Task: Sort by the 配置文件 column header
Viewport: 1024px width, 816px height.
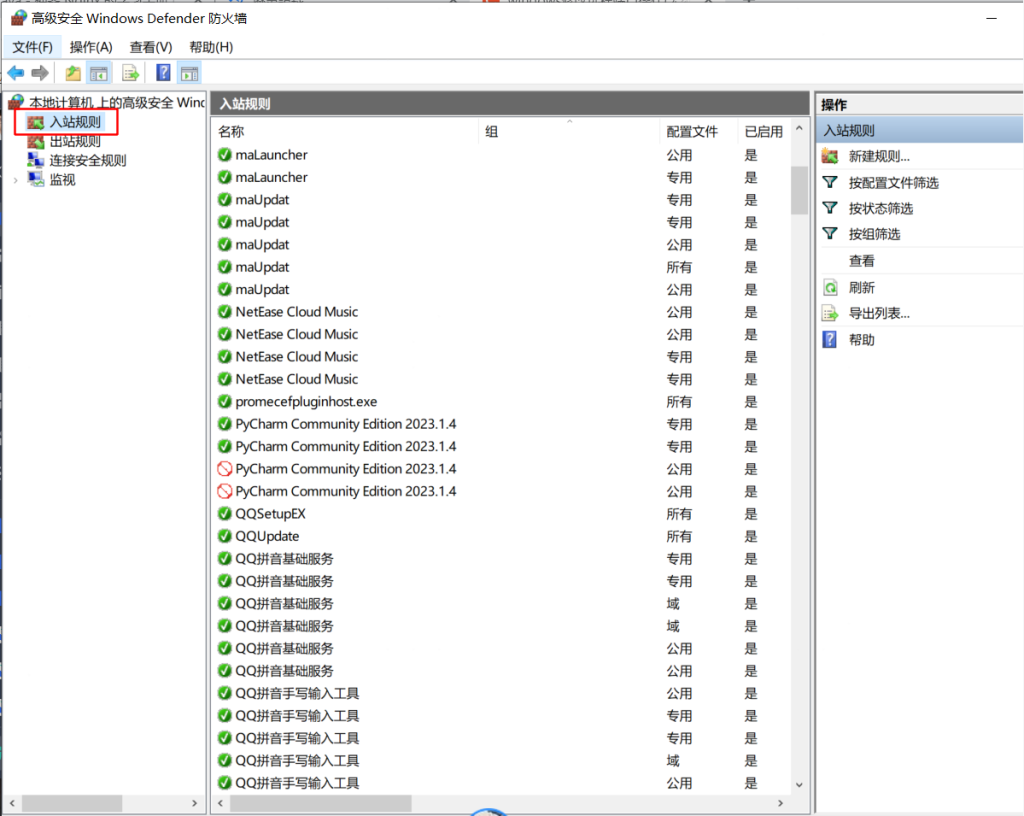Action: coord(698,131)
